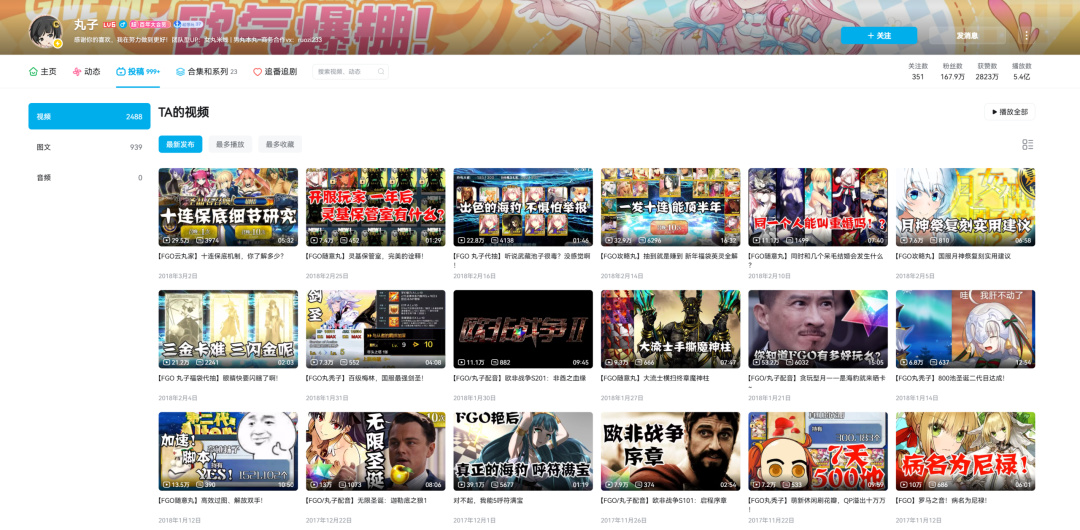The image size is (1080, 530).
Task: Sort videos by 最多收藏
Action: coord(280,144)
